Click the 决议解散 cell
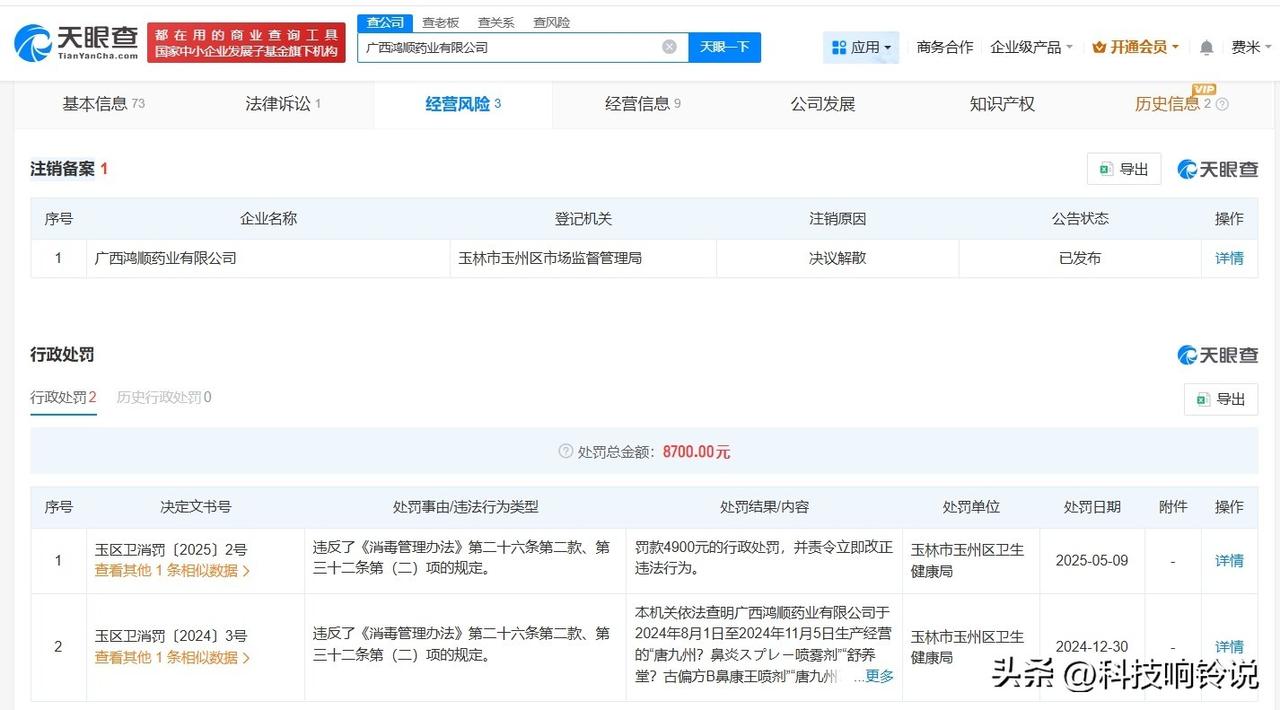Screen dimensions: 1280x710 pyautogui.click(x=838, y=258)
